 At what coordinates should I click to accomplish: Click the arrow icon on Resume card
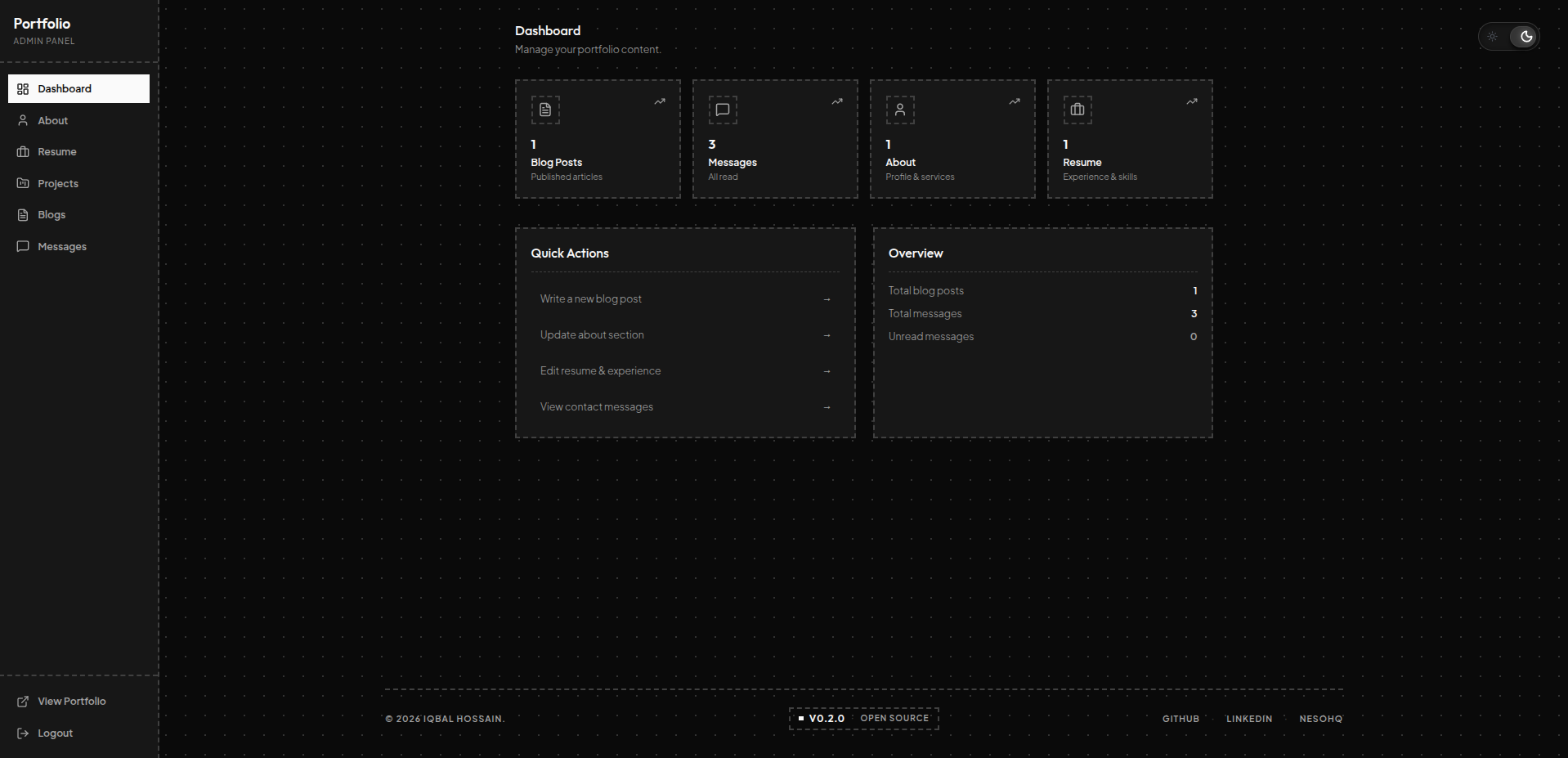pyautogui.click(x=1191, y=101)
